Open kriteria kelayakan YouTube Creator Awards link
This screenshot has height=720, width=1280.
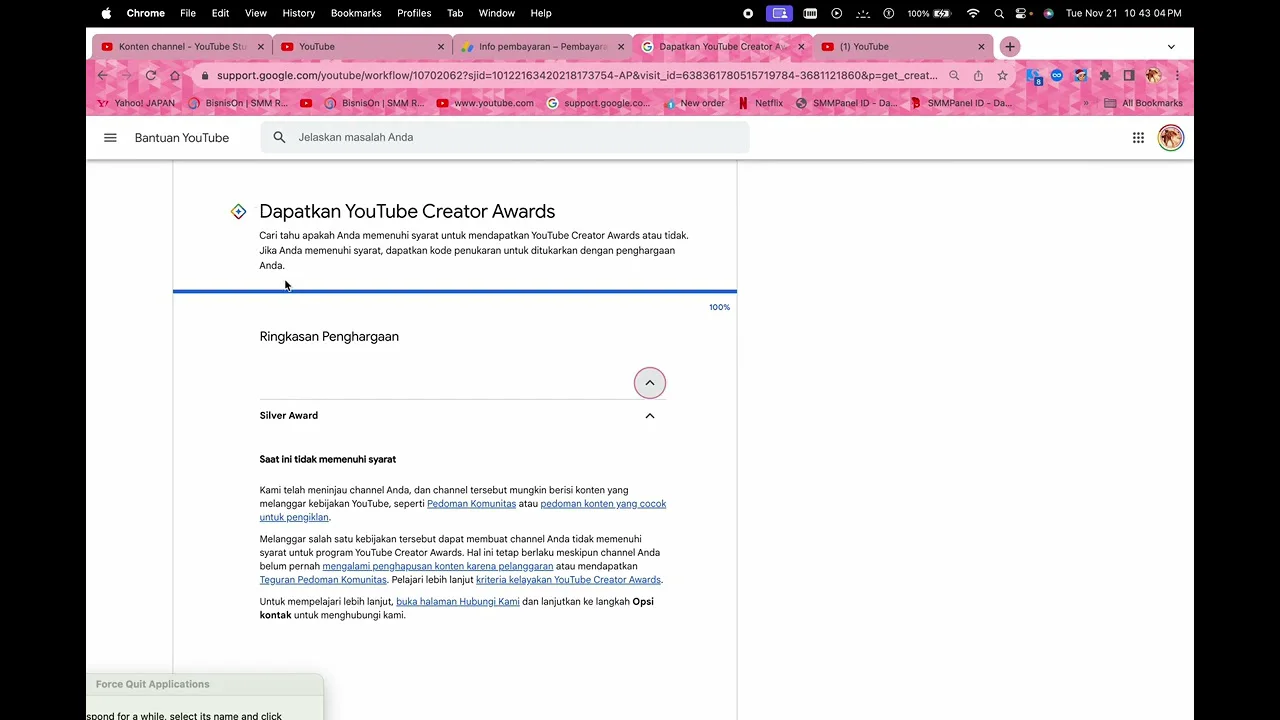point(568,580)
